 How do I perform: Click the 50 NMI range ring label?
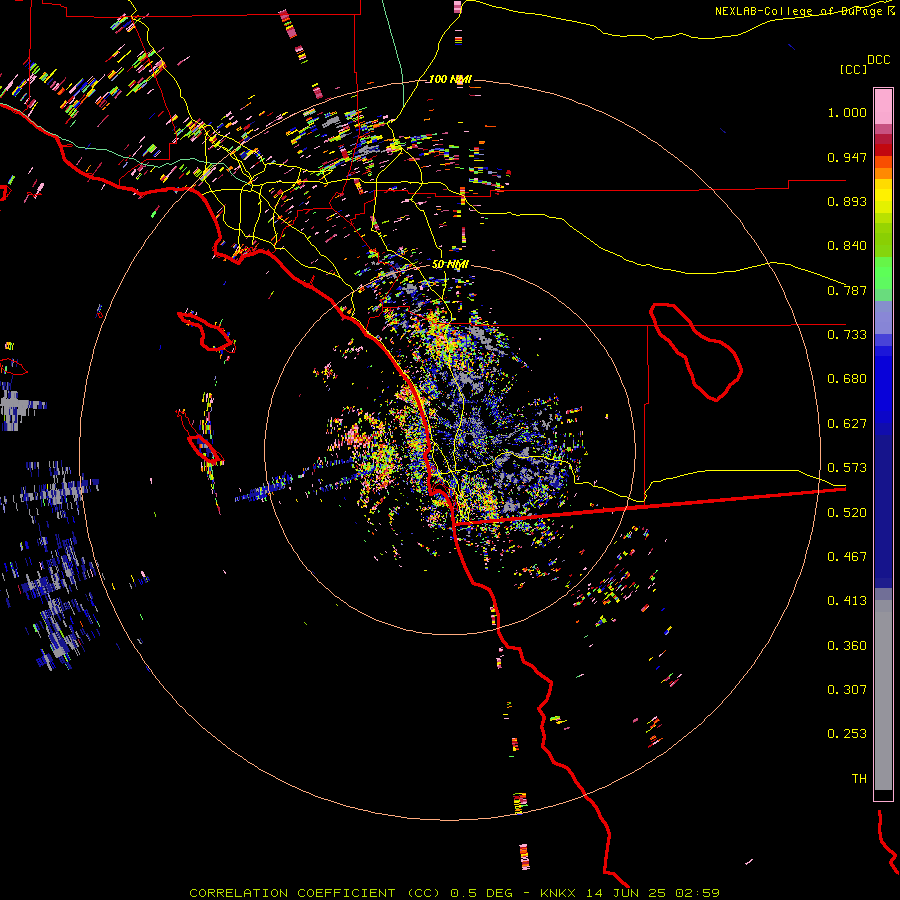450,265
